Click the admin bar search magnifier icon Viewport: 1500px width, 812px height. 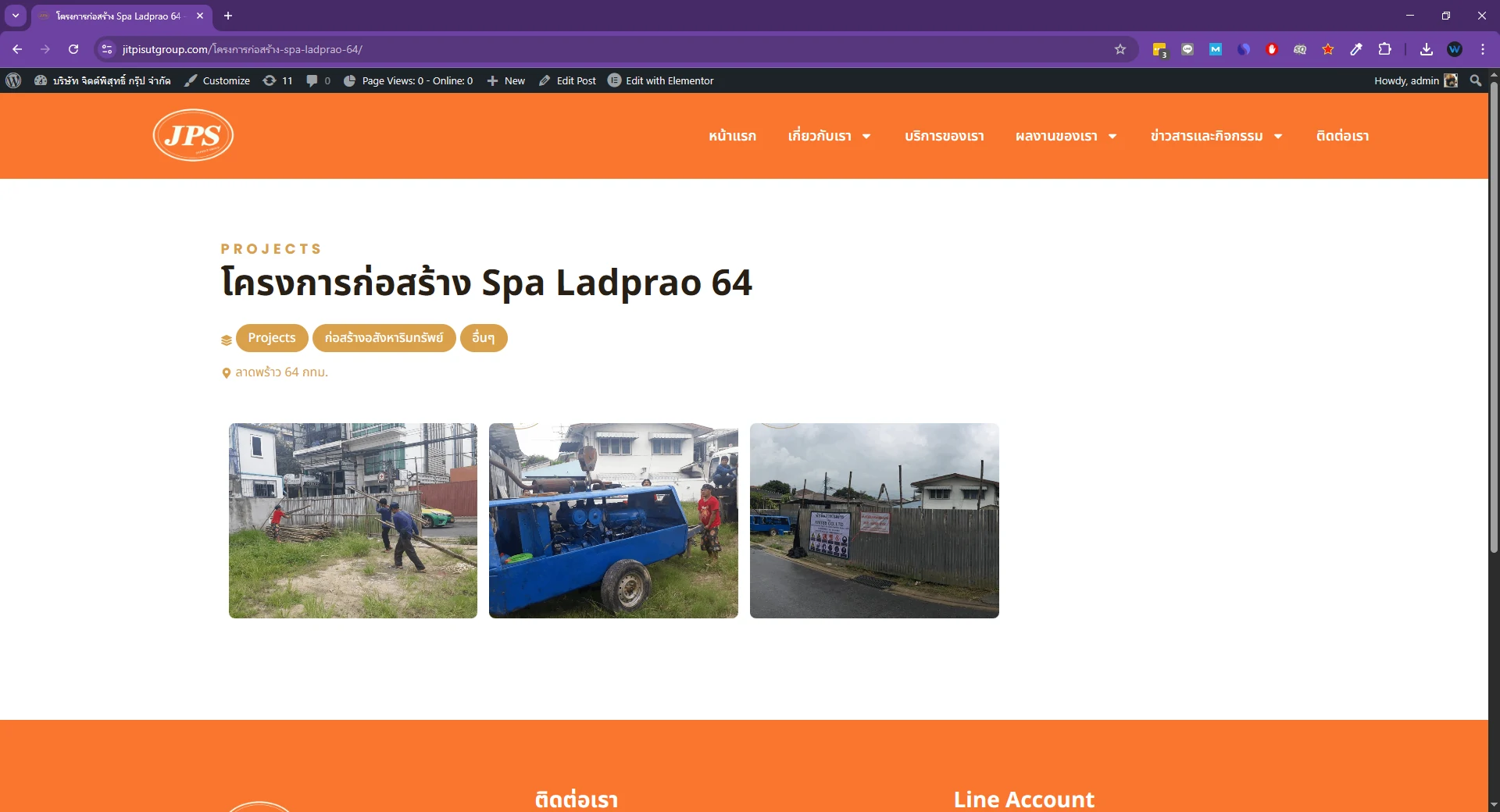1476,80
